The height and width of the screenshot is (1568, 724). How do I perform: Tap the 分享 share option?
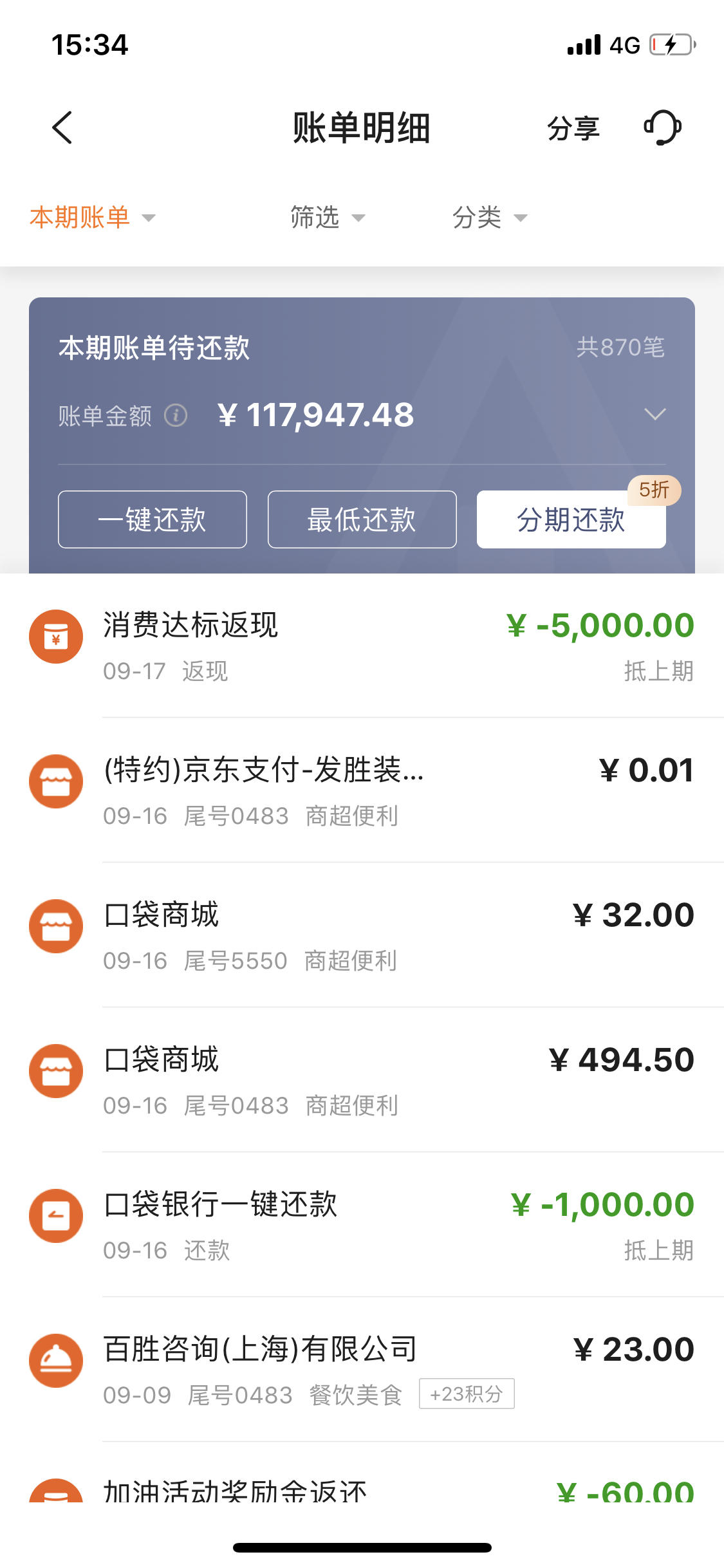(x=573, y=128)
